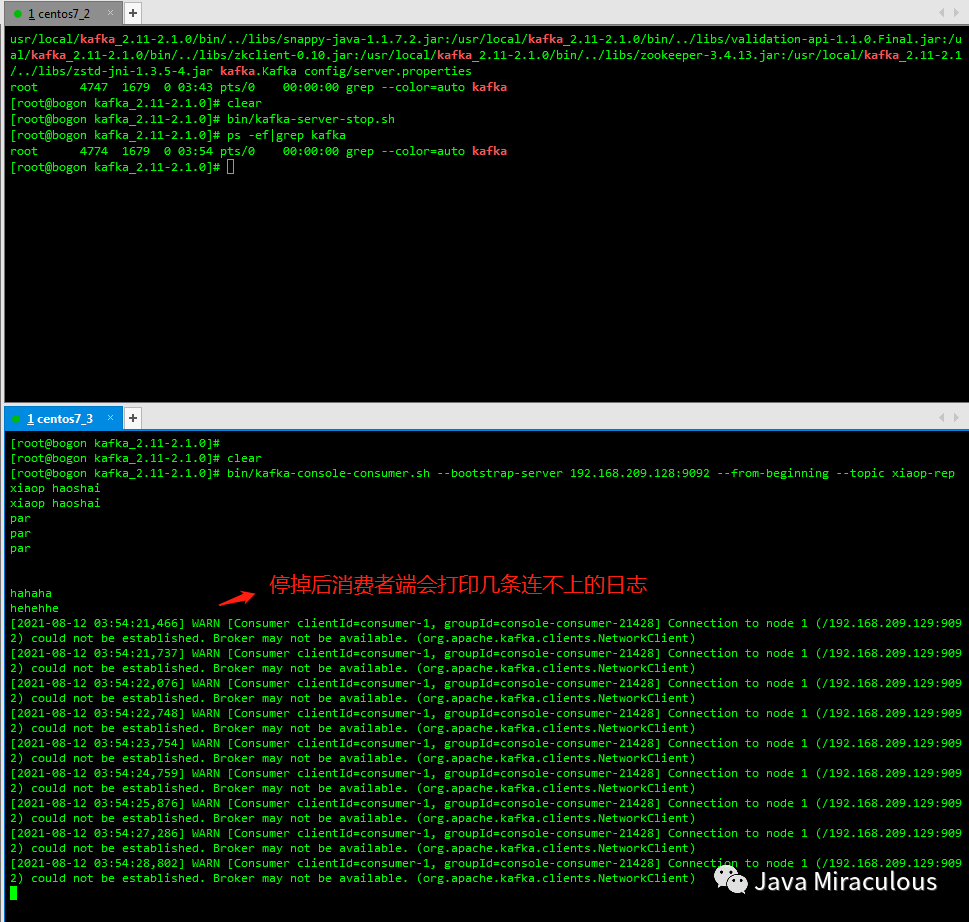This screenshot has height=922, width=969.
Task: Click the 03:54:27,286 WARN log line
Action: [x=486, y=840]
